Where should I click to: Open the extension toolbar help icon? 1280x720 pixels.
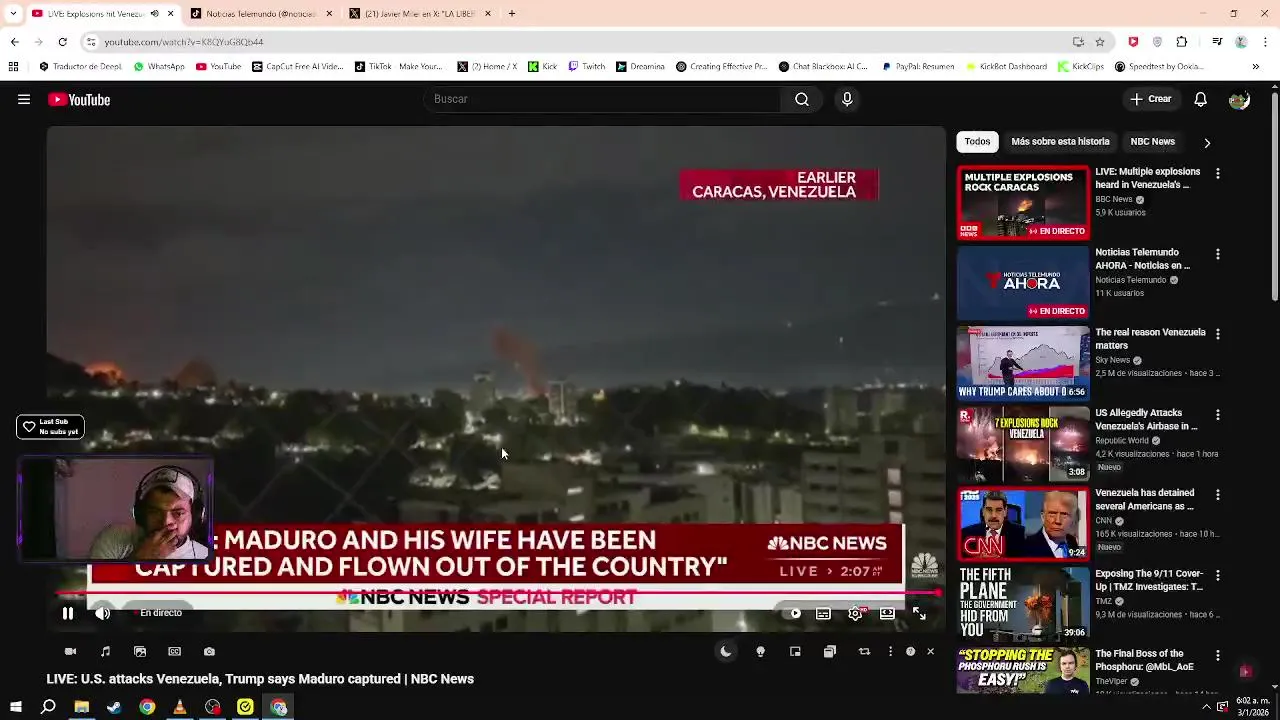click(910, 651)
